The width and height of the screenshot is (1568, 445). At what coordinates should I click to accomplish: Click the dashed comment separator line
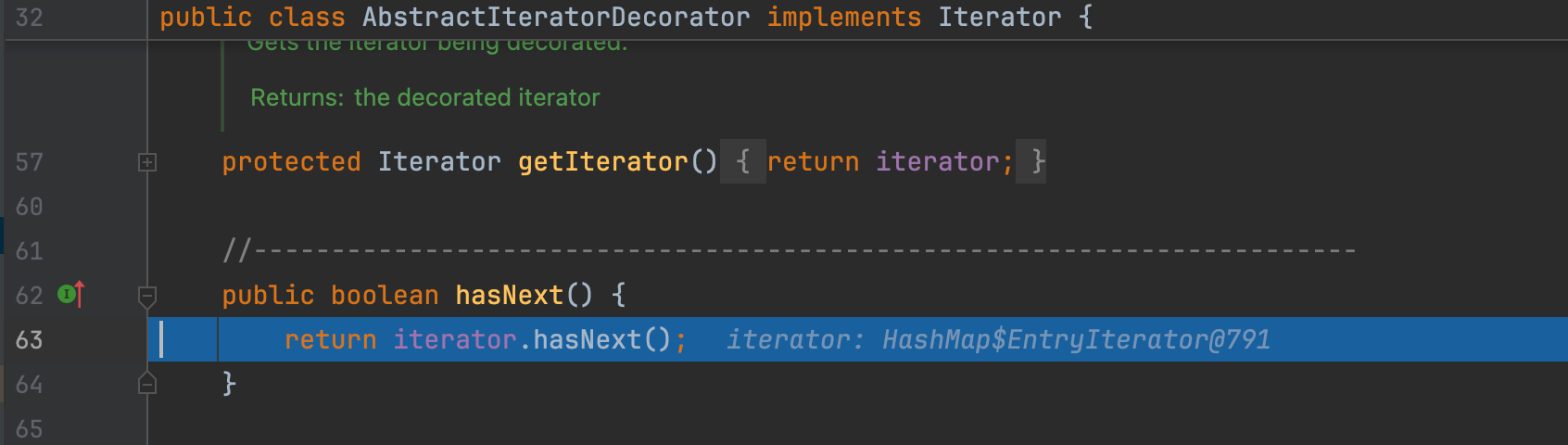(x=788, y=251)
